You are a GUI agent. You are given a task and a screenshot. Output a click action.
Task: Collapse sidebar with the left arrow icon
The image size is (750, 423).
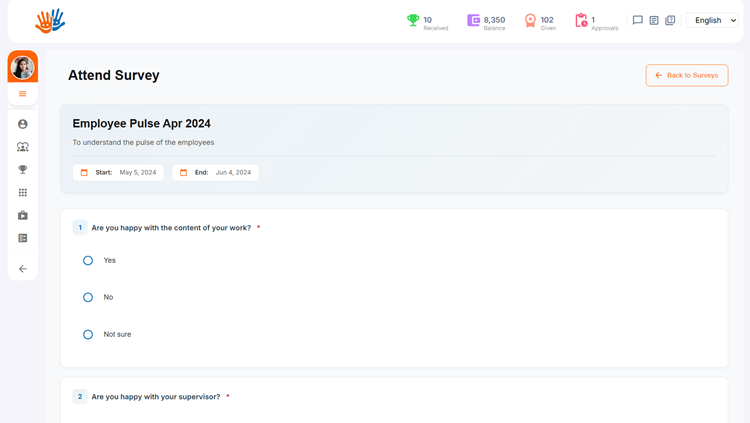coord(22,269)
